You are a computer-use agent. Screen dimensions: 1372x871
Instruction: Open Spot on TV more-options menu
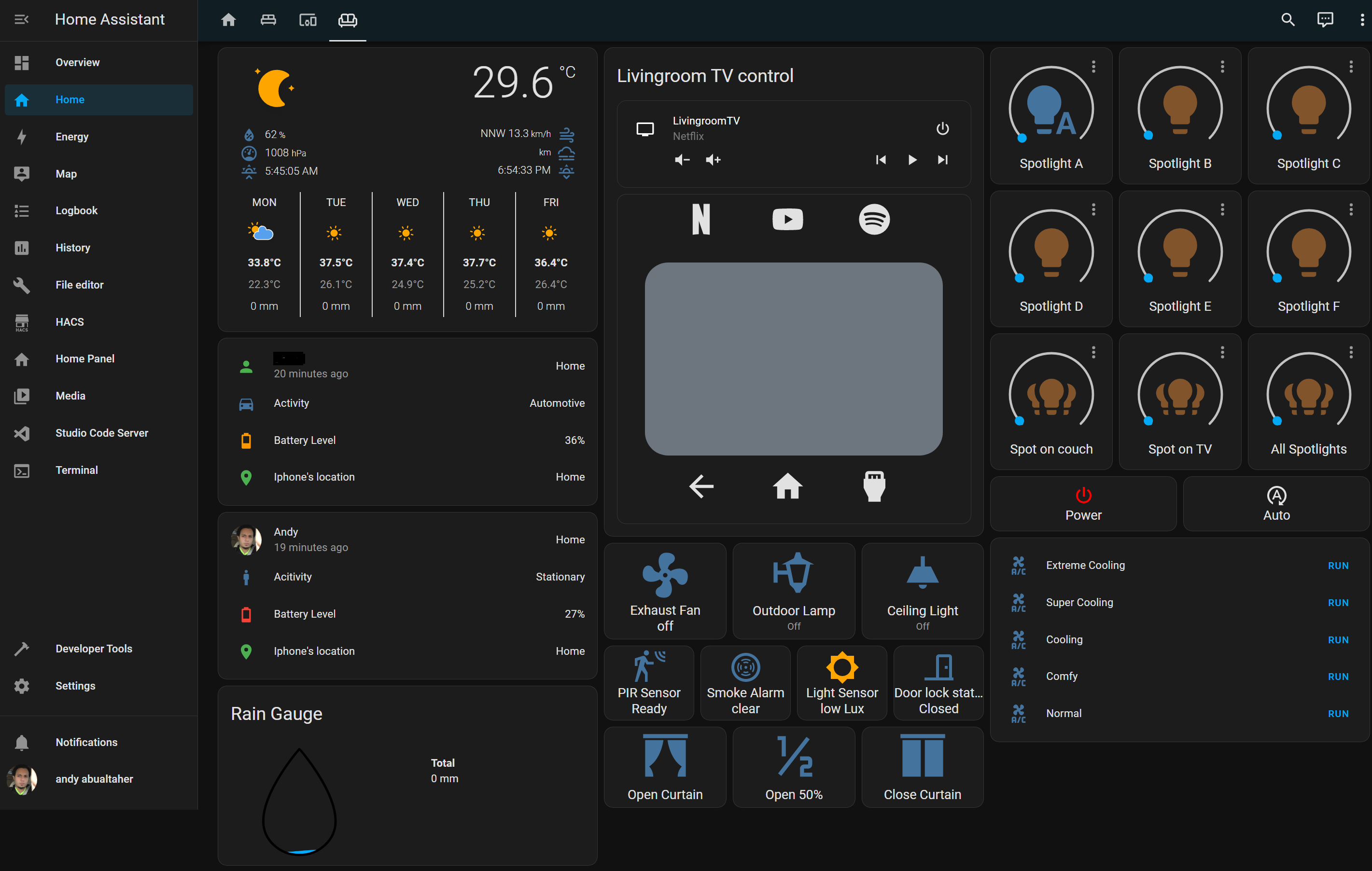[x=1221, y=353]
